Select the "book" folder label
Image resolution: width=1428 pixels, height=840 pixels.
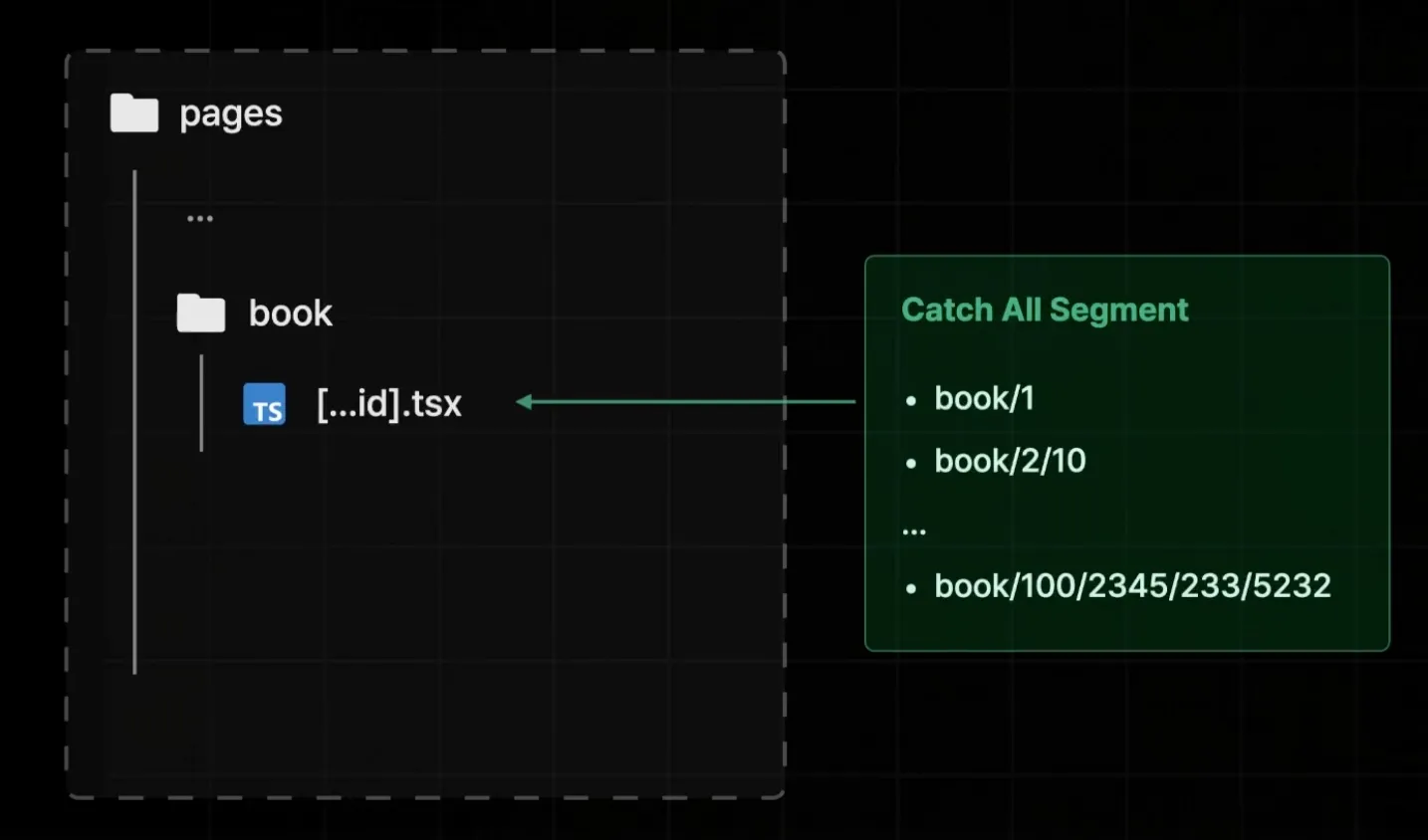point(290,314)
